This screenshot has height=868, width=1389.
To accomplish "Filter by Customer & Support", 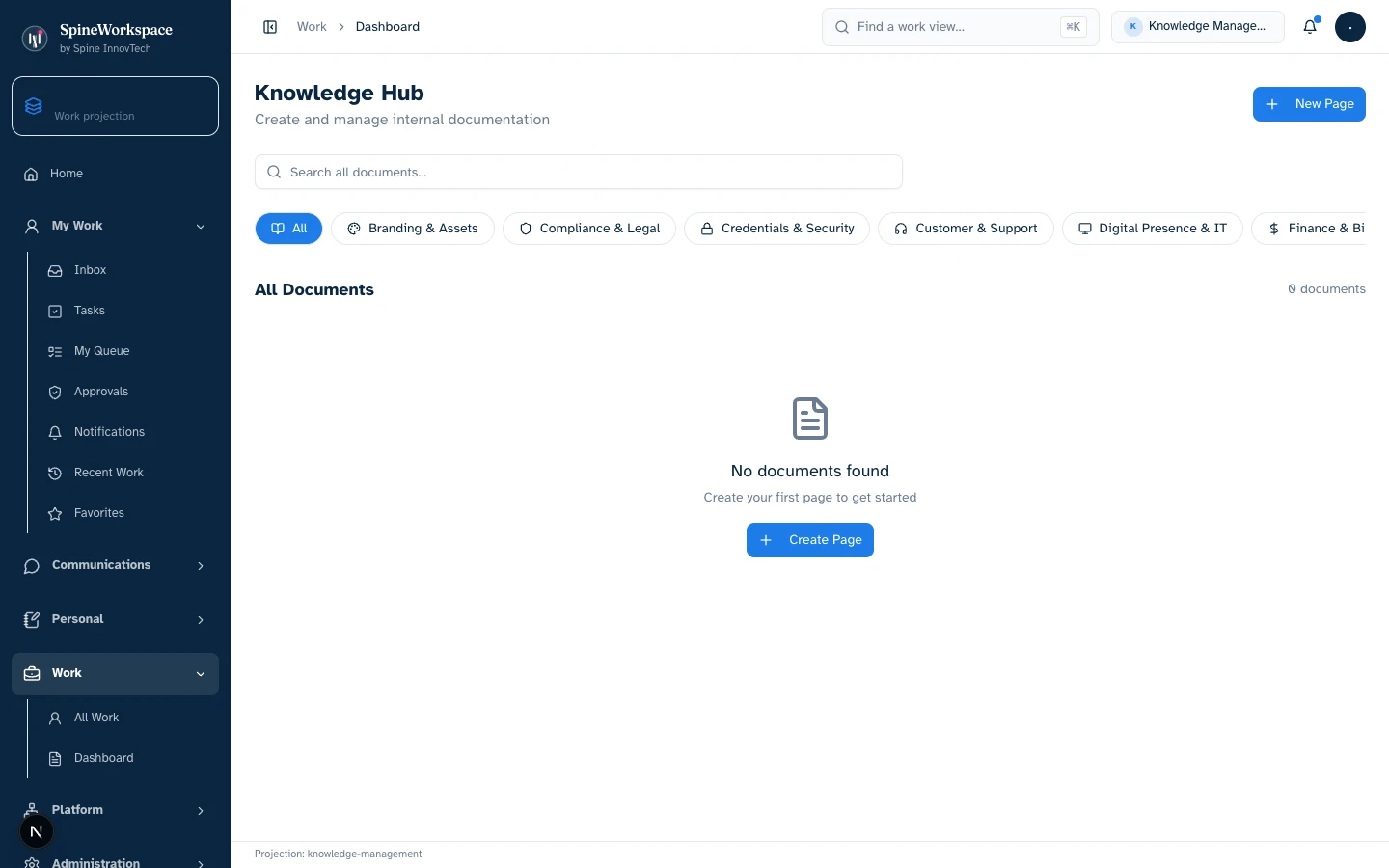I will click(x=966, y=229).
